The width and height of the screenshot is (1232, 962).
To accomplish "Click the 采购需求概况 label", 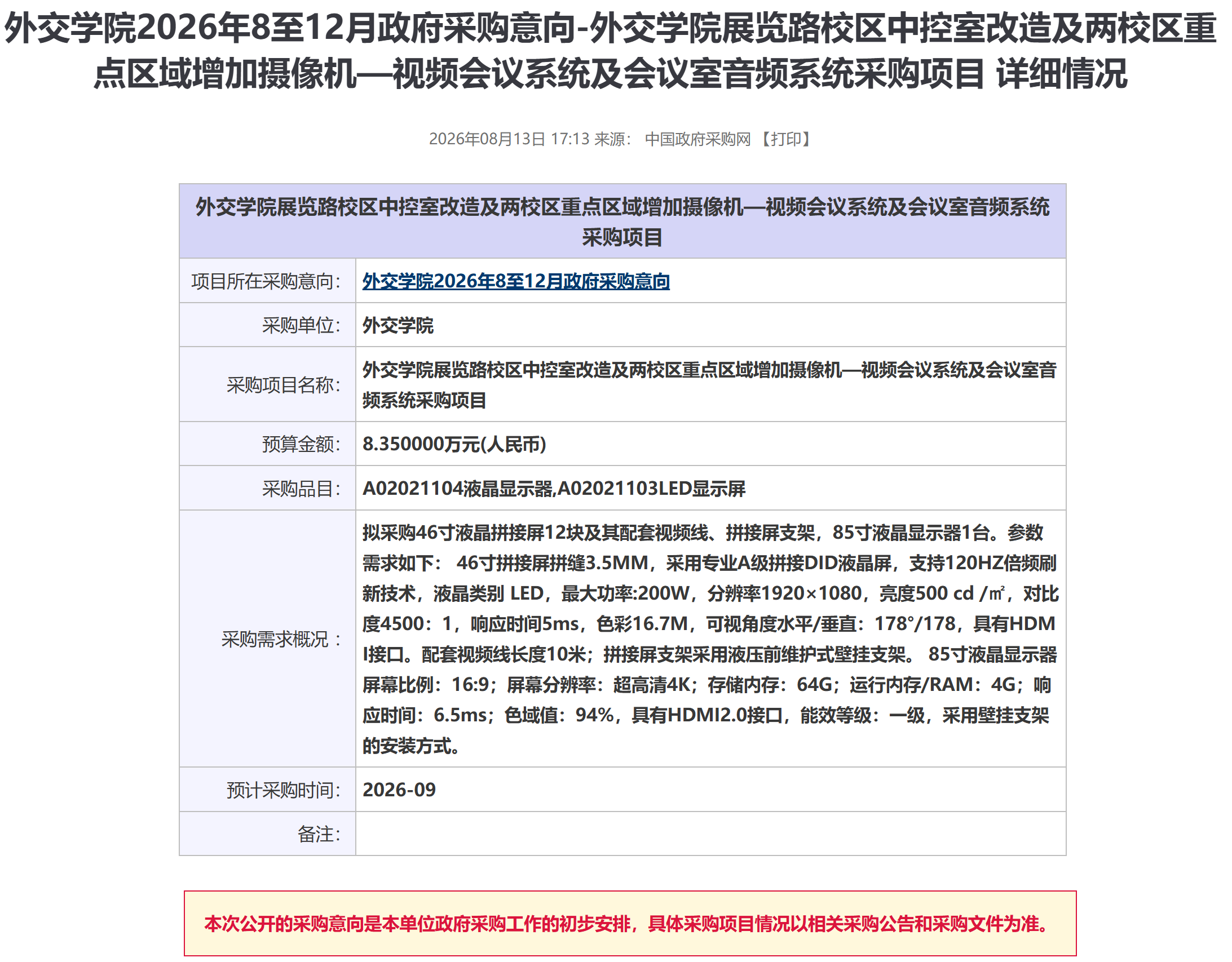I will (x=281, y=640).
